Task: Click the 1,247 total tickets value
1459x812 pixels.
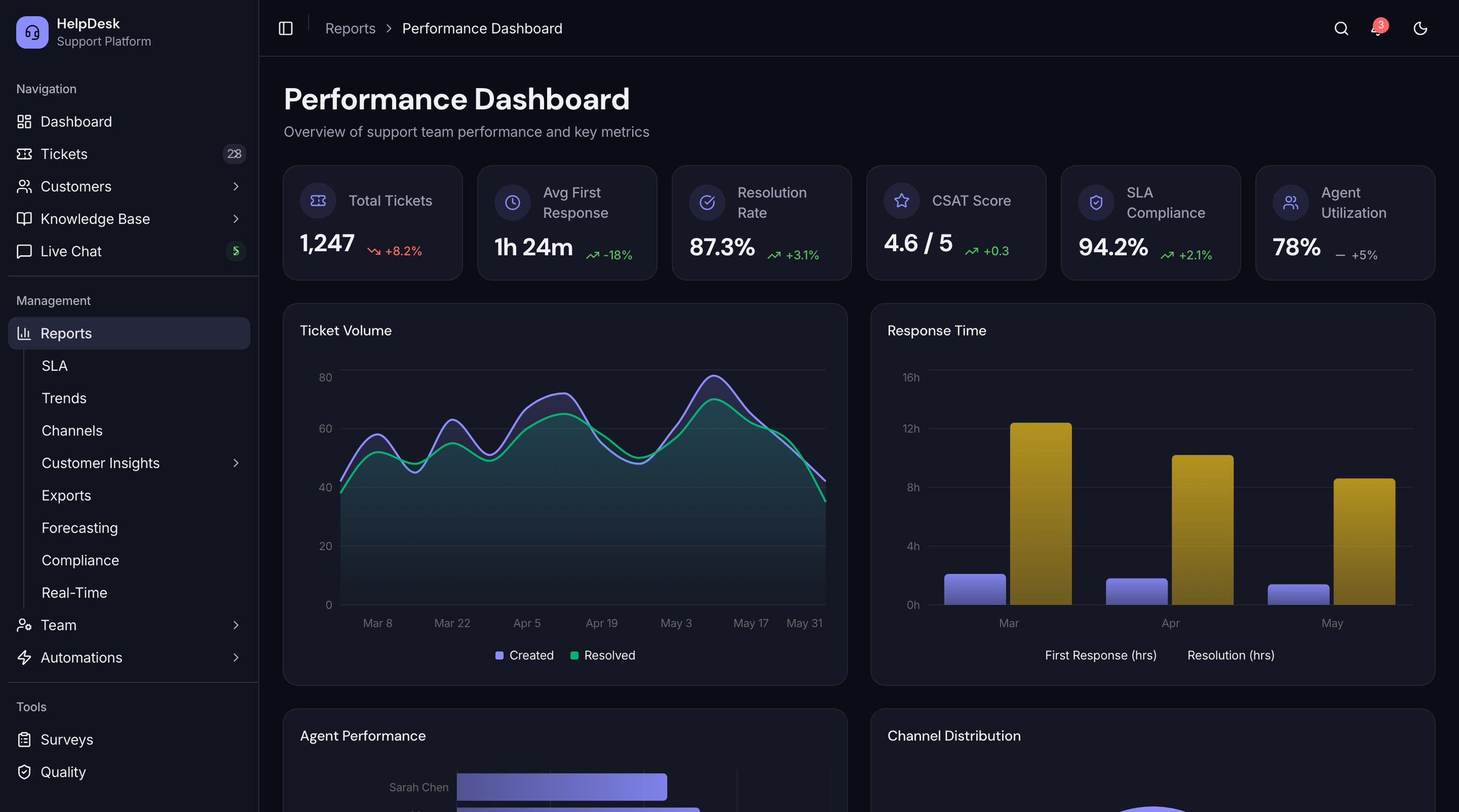Action: (327, 243)
